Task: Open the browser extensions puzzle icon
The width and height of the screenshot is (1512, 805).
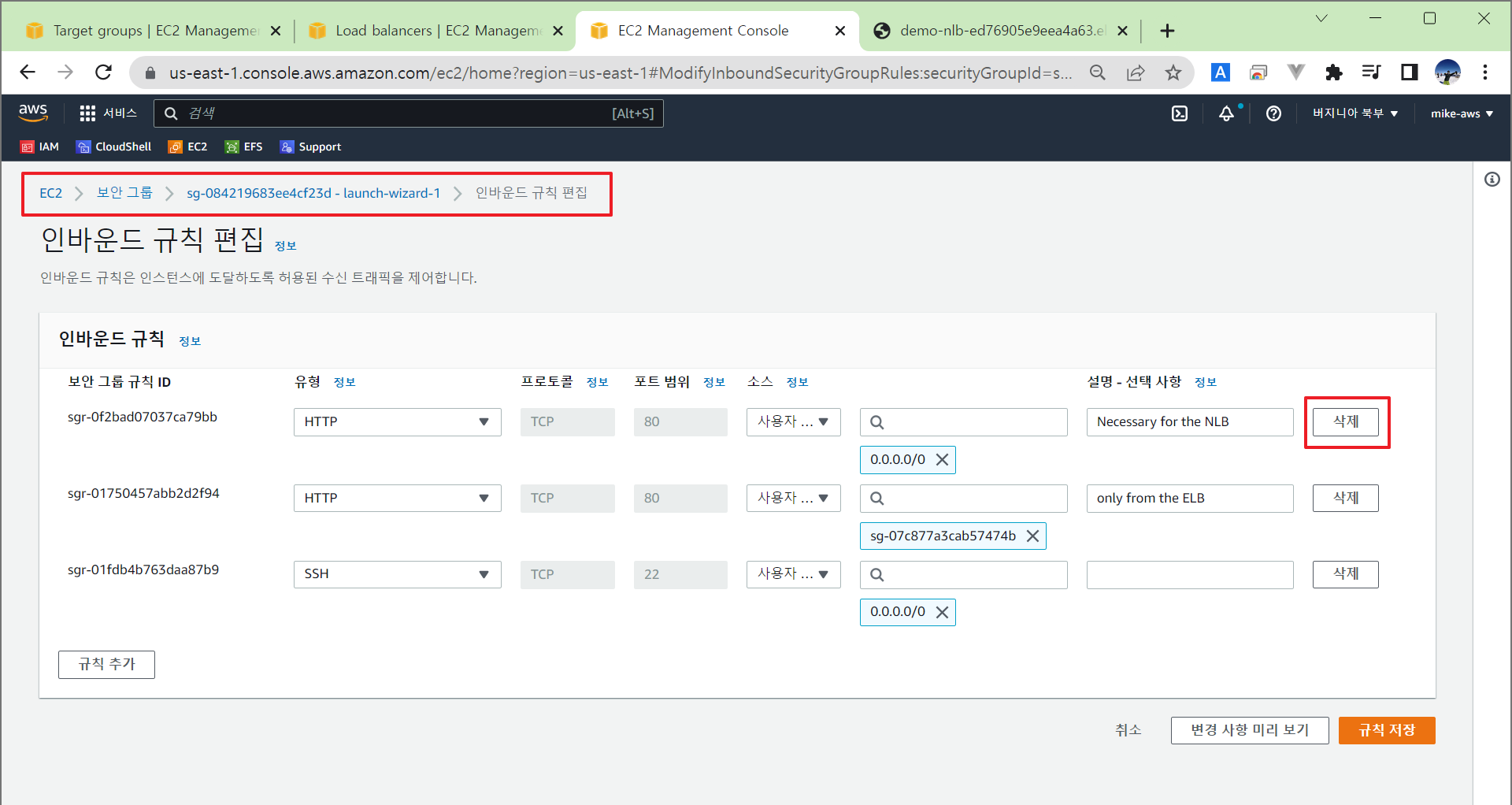Action: pyautogui.click(x=1333, y=72)
